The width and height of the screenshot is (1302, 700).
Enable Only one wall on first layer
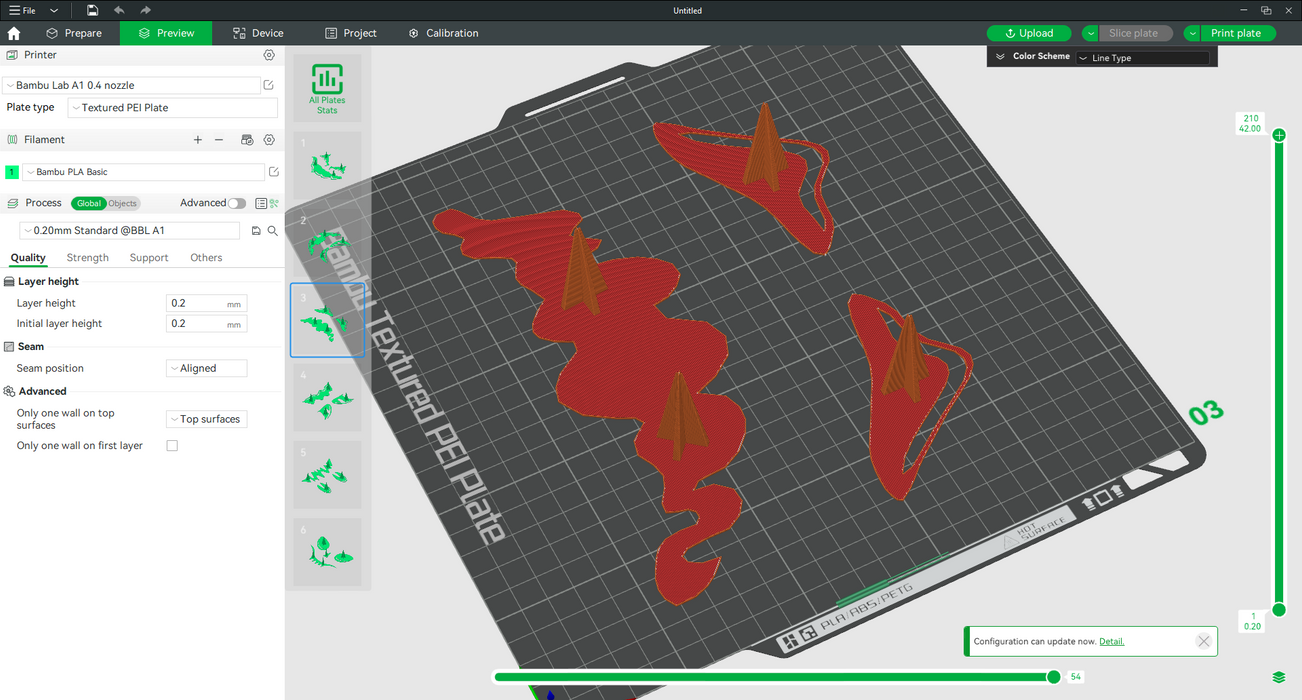click(x=172, y=446)
